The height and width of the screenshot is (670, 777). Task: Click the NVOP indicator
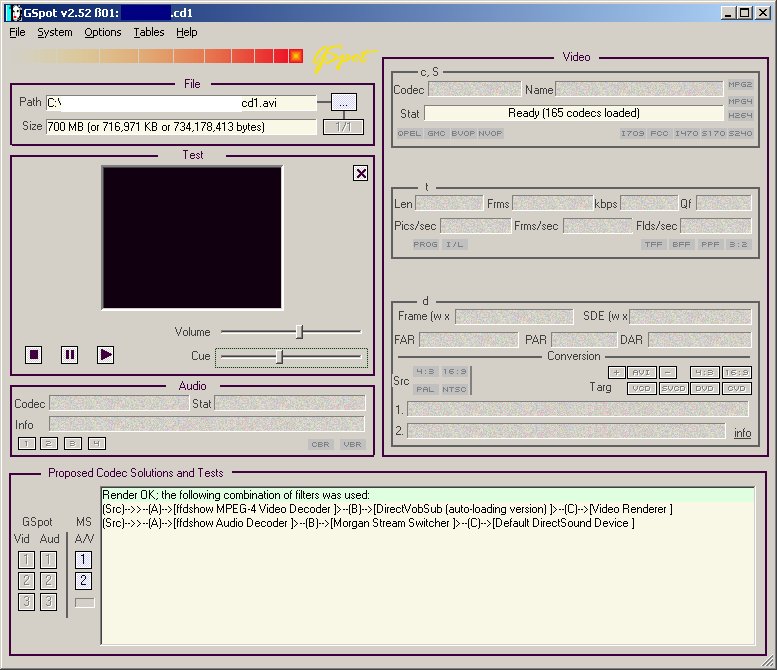coord(490,133)
